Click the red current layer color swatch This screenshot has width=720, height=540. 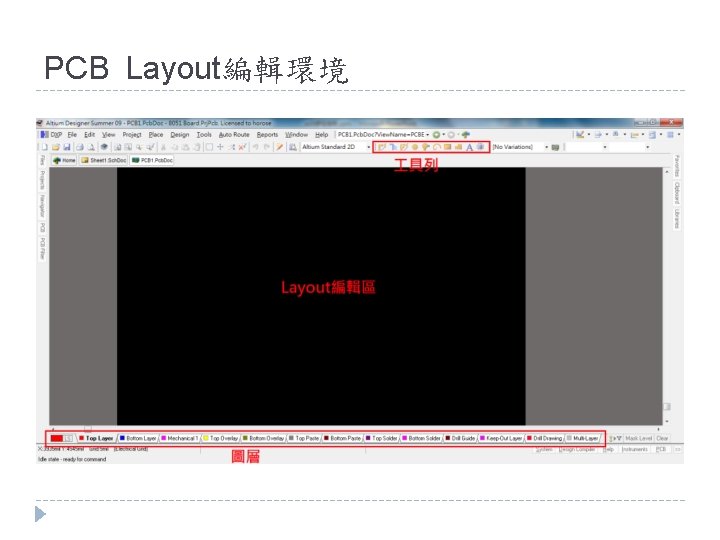tap(57, 439)
